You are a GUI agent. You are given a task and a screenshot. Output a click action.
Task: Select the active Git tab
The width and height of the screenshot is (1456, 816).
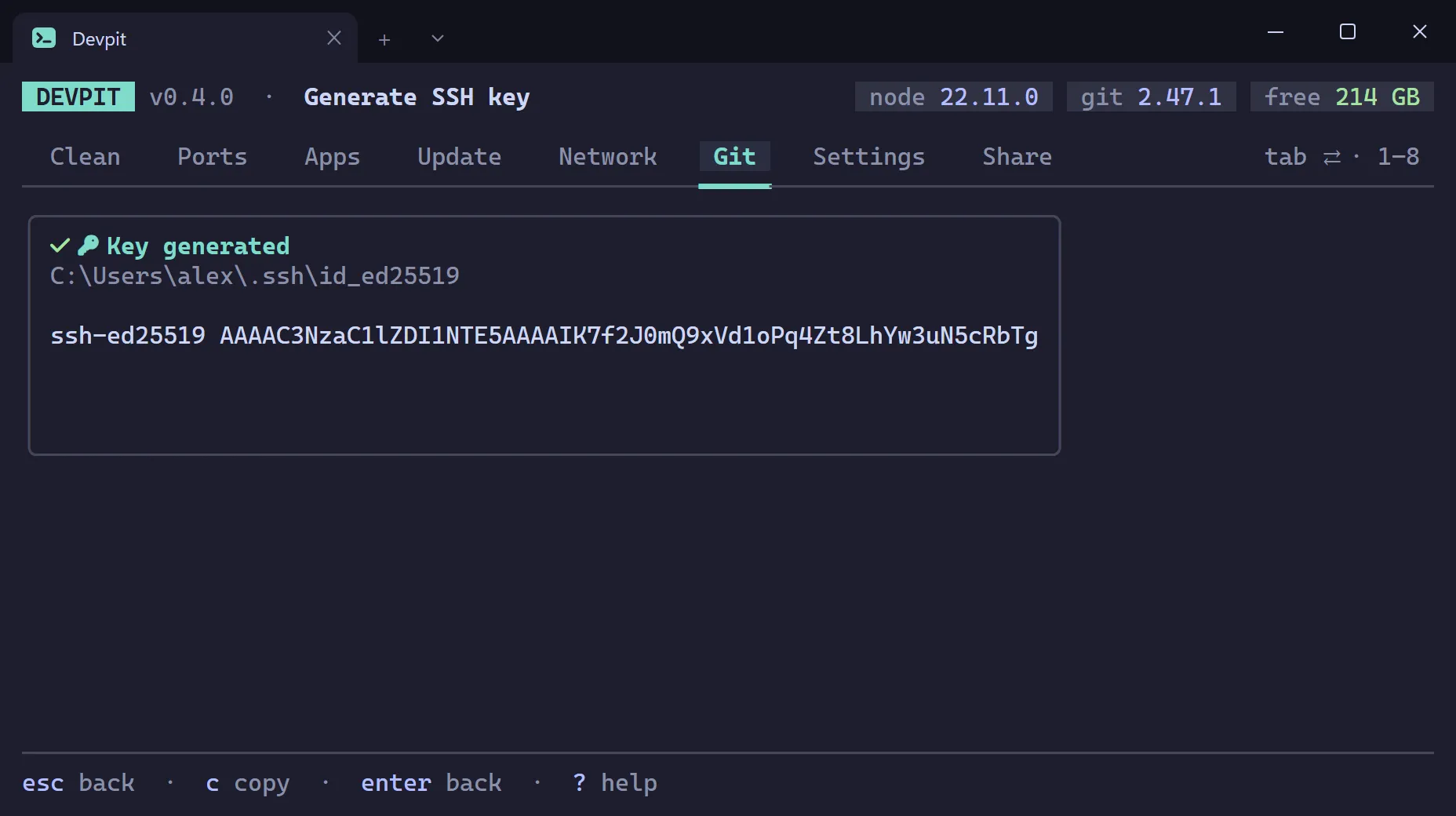735,156
